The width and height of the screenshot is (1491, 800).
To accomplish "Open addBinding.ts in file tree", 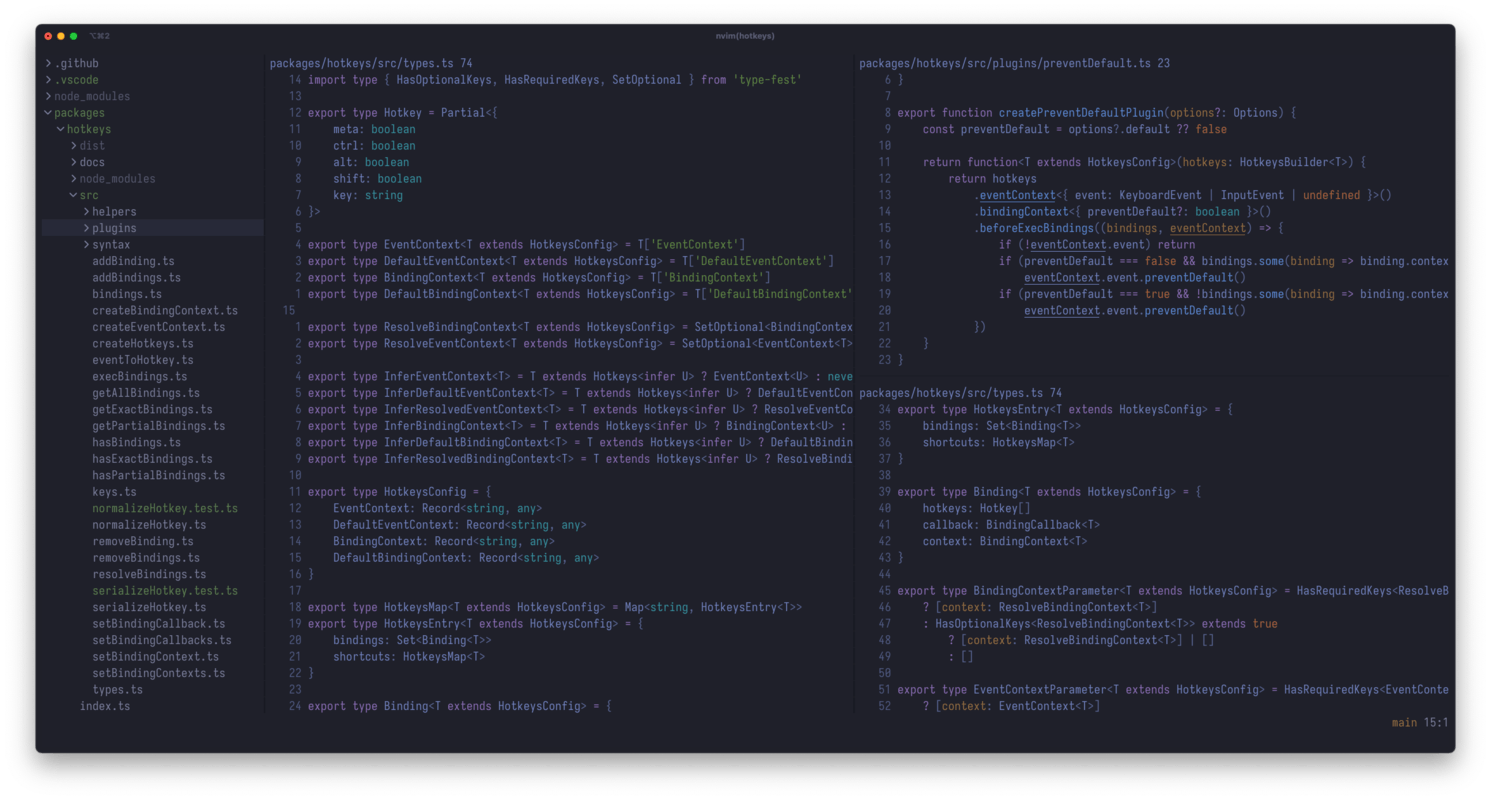I will point(133,261).
